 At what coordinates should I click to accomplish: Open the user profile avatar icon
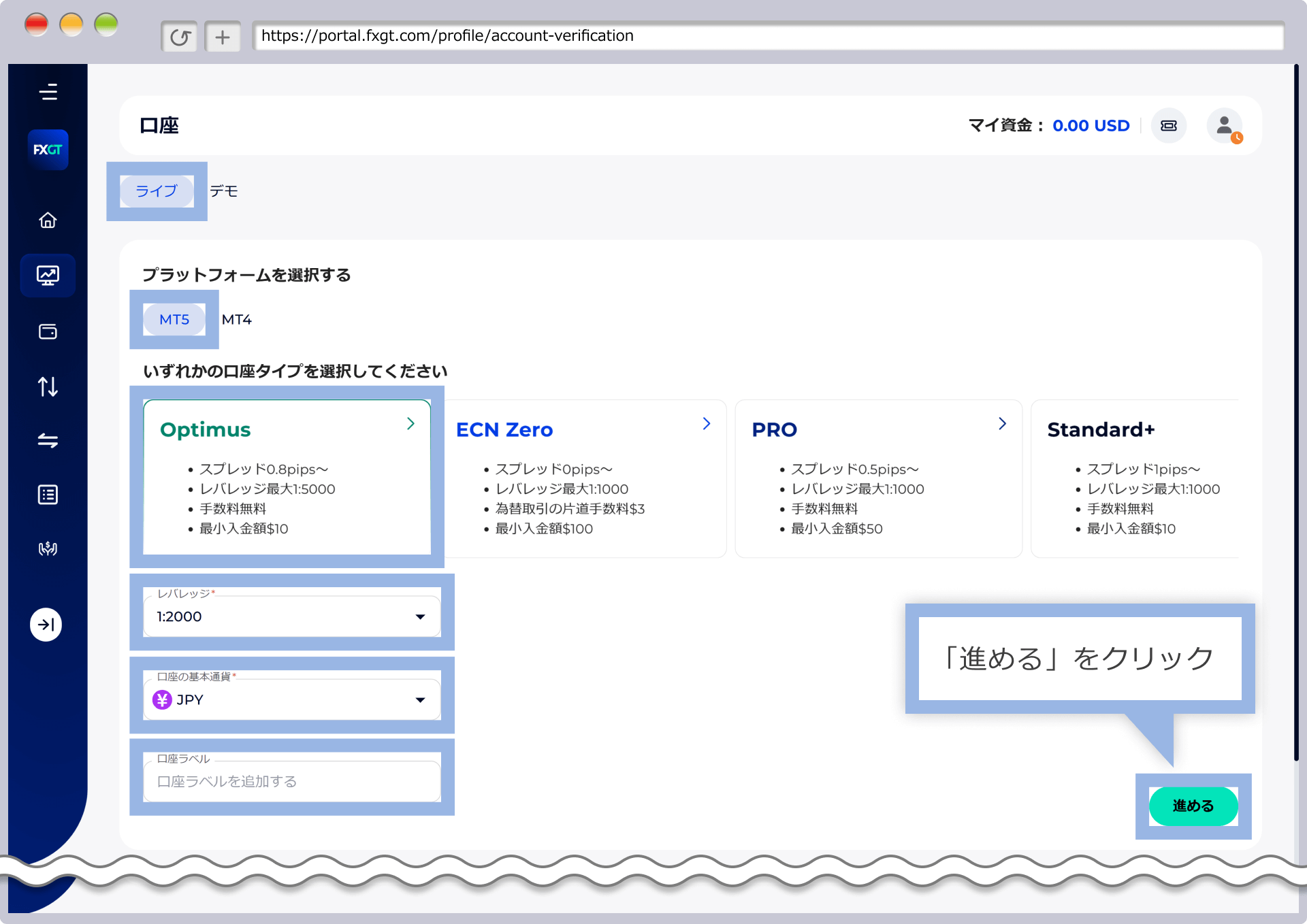(1224, 126)
